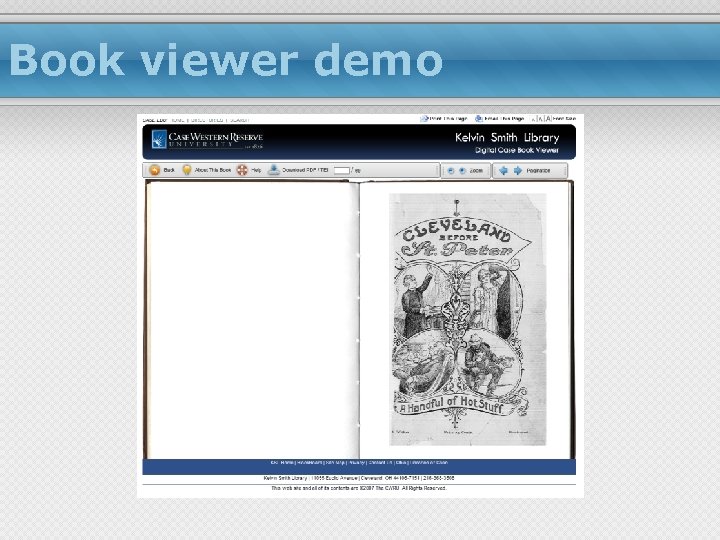
Task: Click the Help text label
Action: [256, 170]
